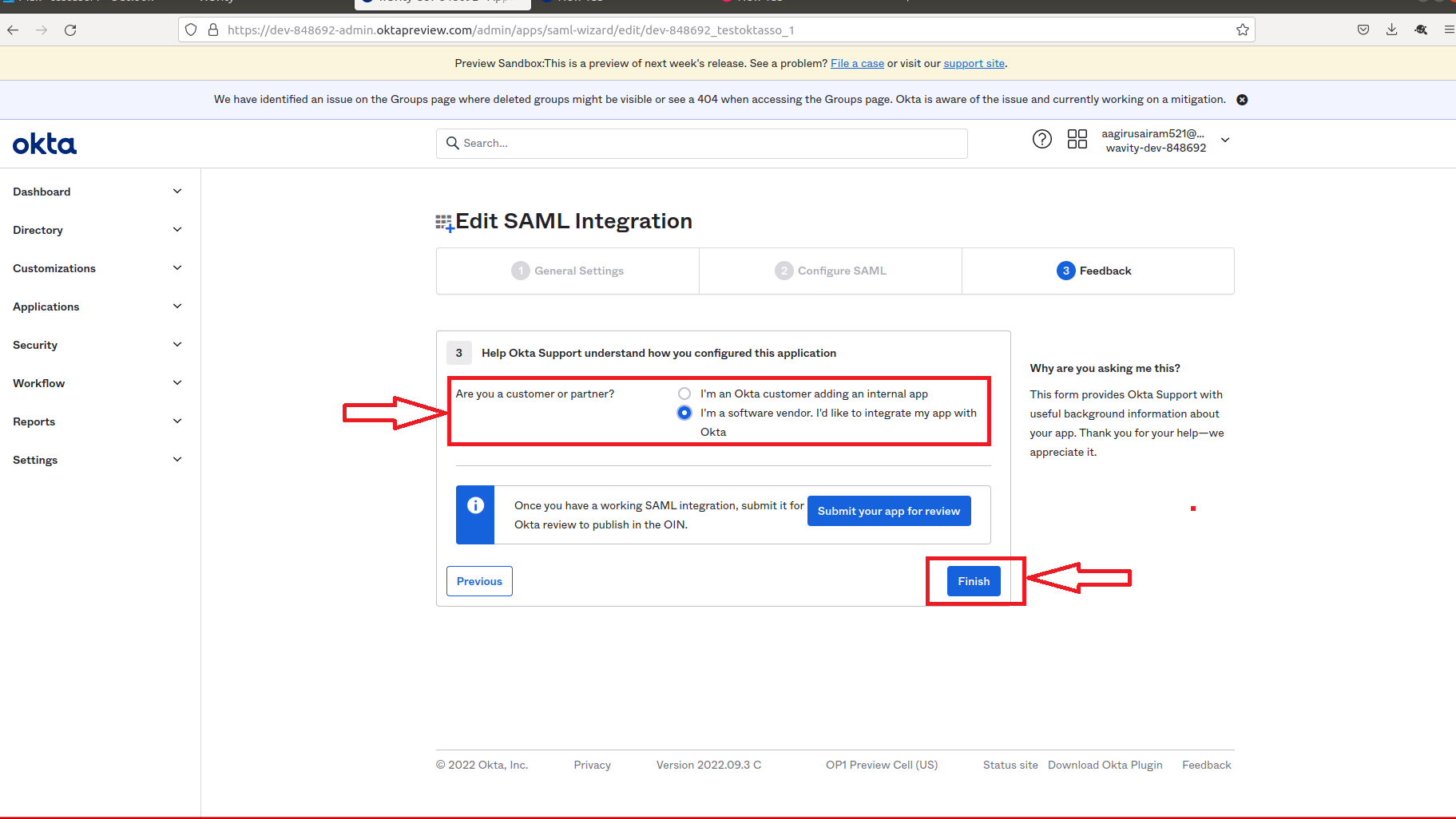This screenshot has height=819, width=1456.
Task: Reload the page with refresh icon
Action: pos(70,30)
